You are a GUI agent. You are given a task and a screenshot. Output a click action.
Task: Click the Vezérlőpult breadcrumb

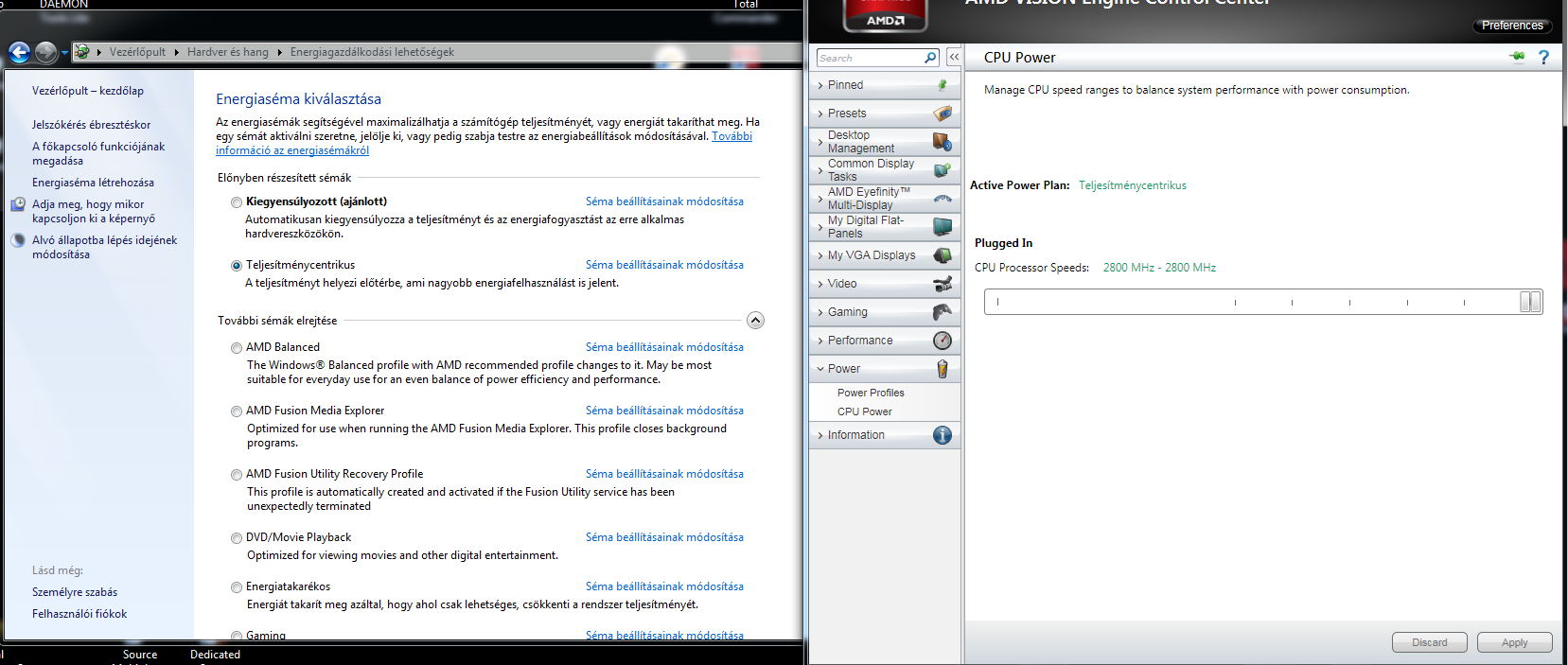tap(137, 52)
